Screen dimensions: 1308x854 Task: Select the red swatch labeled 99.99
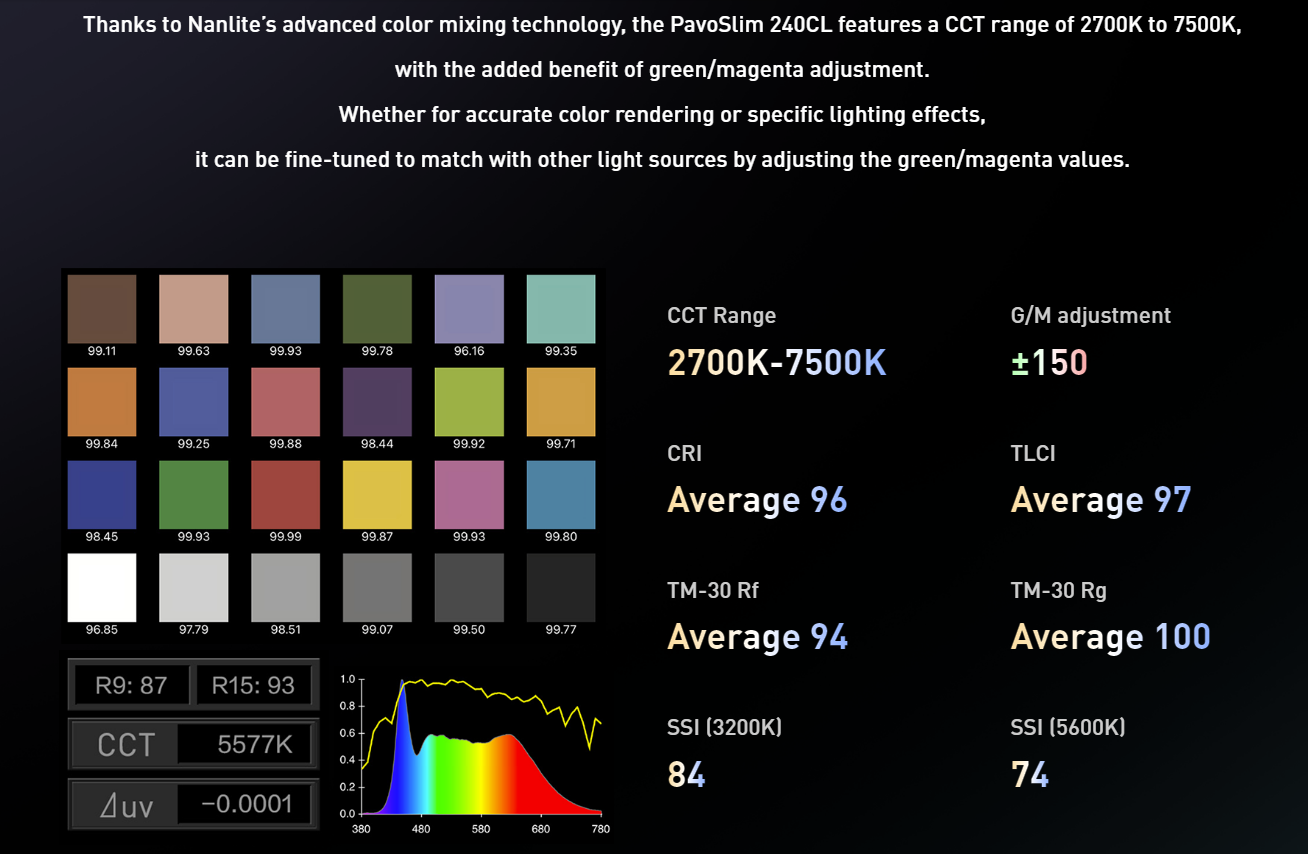pos(285,494)
